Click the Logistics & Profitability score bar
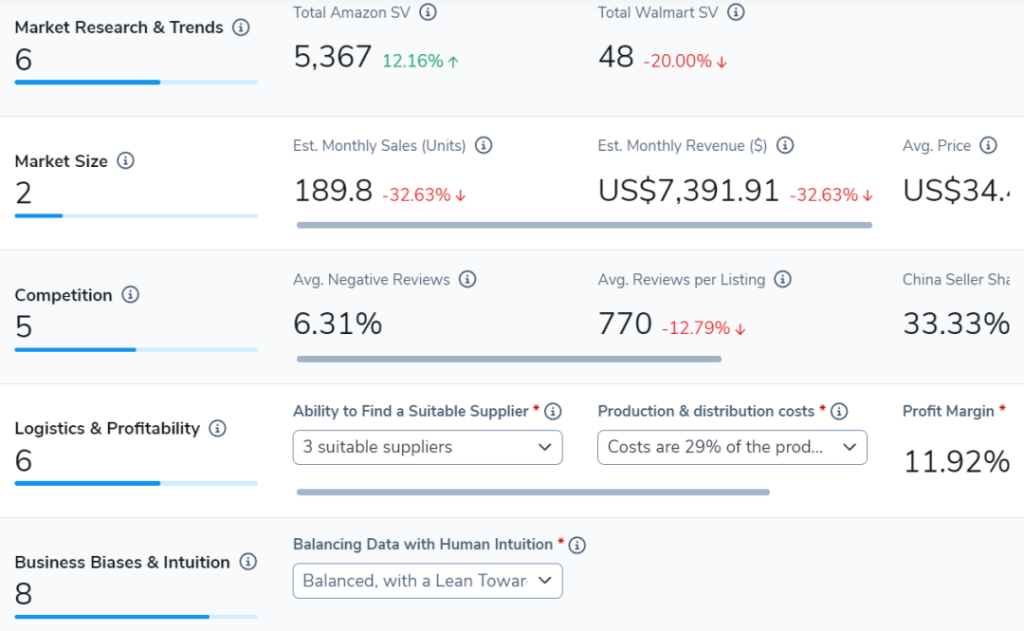Screen dimensions: 1024x631 [136, 483]
